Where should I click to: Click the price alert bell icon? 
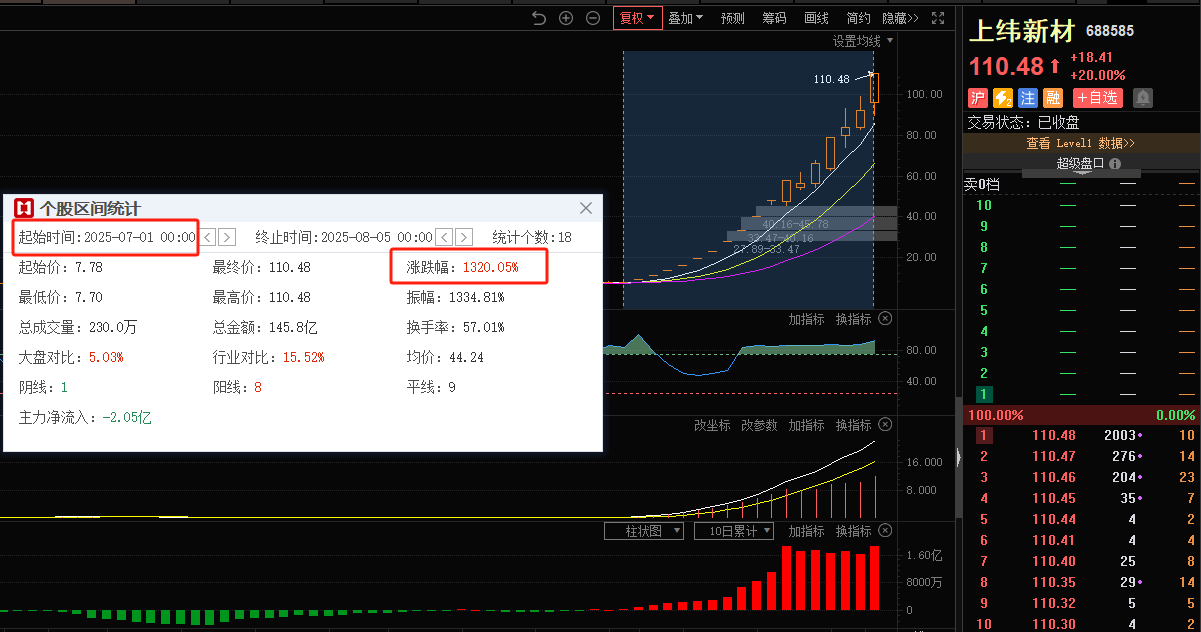1143,98
